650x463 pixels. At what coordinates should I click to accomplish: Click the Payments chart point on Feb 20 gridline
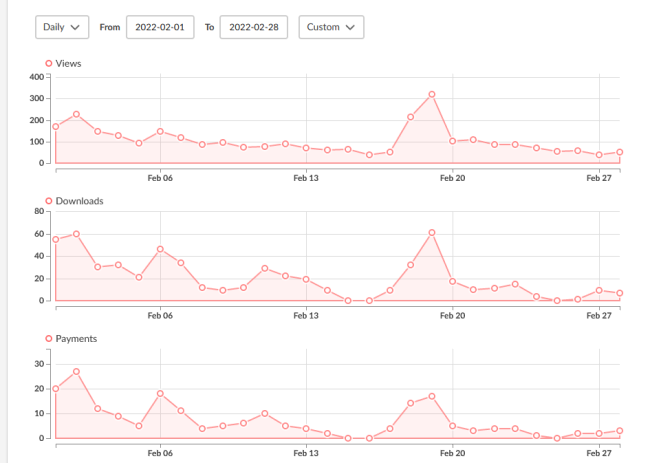453,426
